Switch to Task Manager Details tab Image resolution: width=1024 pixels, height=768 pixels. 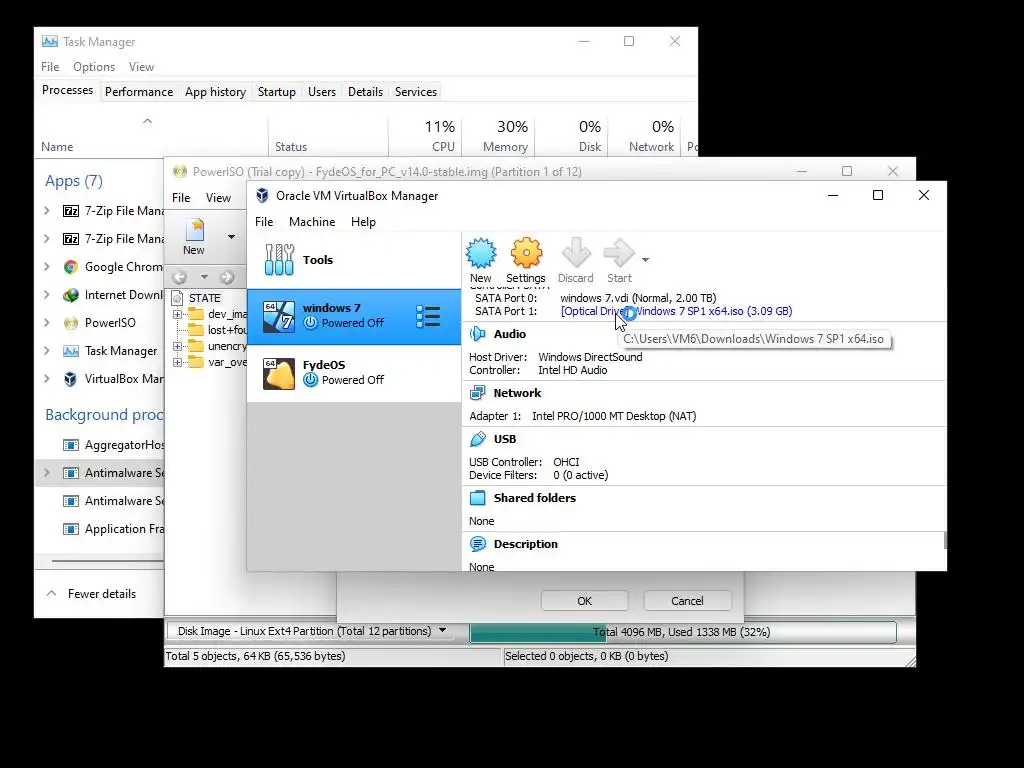coord(365,92)
